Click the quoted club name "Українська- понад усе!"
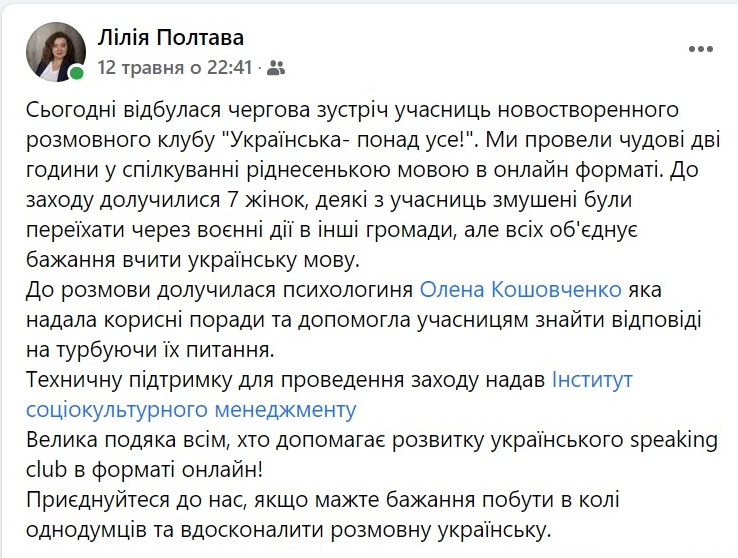738x558 pixels. tap(350, 140)
